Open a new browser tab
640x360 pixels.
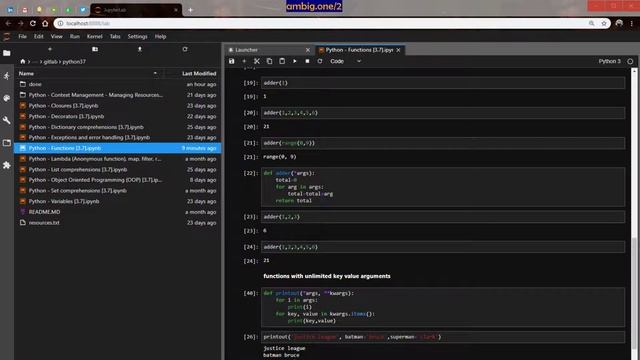click(x=190, y=10)
